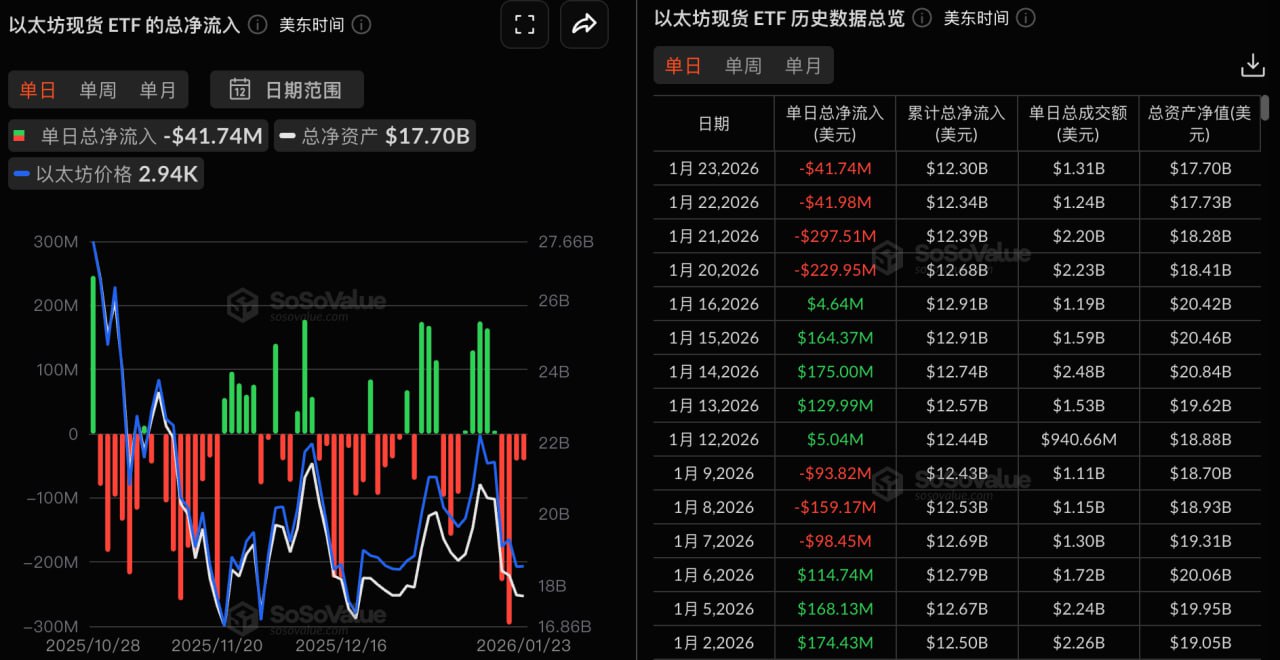Switch the chart to 单月 view
The width and height of the screenshot is (1280, 660).
[156, 89]
